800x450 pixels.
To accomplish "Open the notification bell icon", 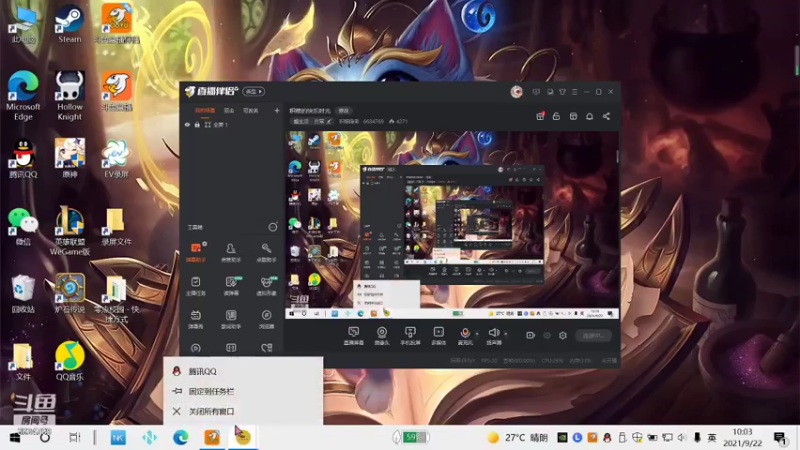I will [589, 116].
